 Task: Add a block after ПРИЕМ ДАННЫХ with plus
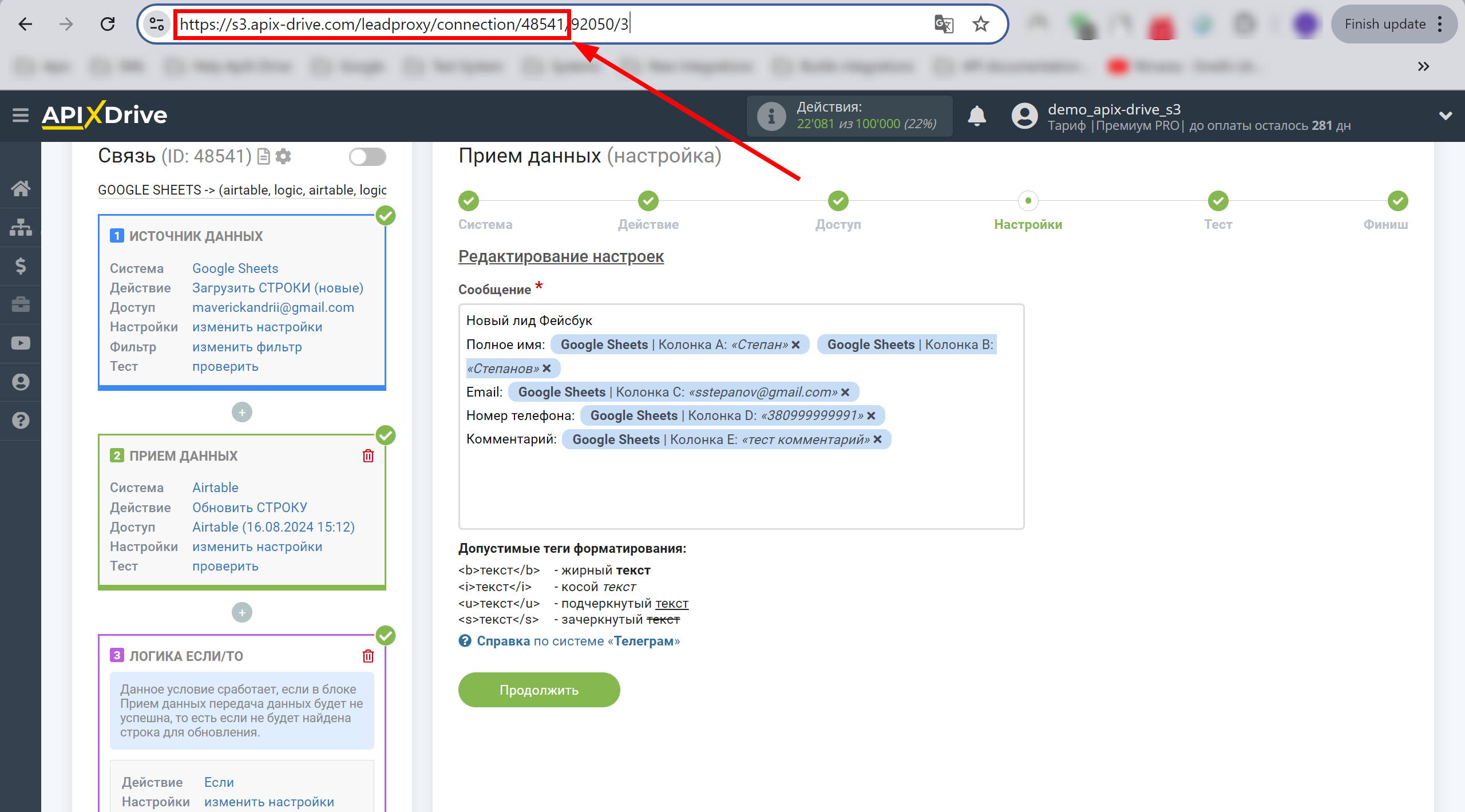(242, 613)
